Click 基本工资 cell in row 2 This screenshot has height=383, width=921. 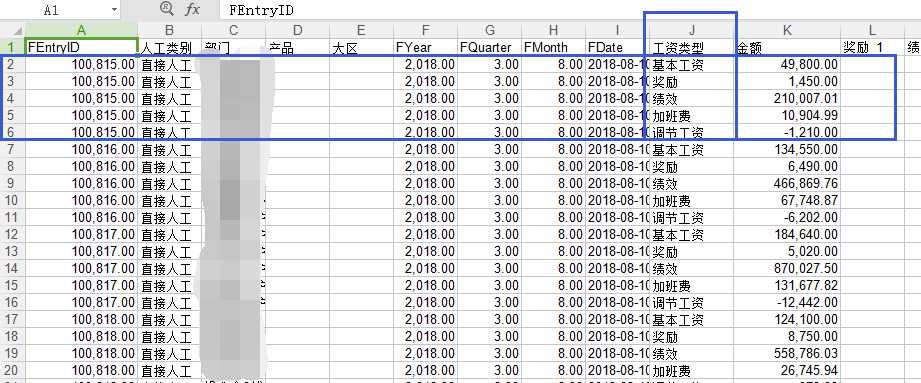pyautogui.click(x=692, y=65)
